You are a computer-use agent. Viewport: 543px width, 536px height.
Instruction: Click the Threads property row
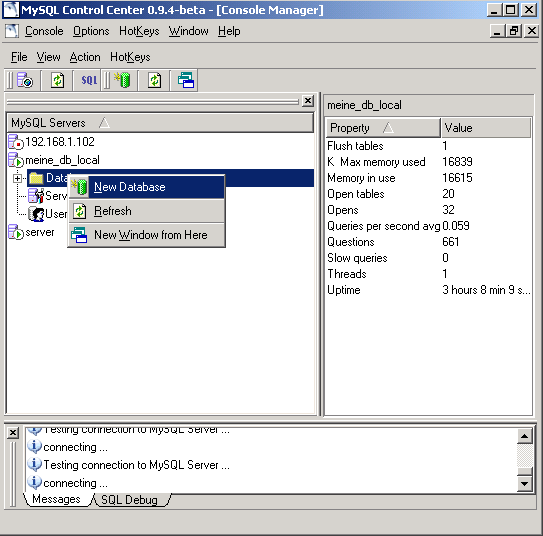tap(429, 274)
